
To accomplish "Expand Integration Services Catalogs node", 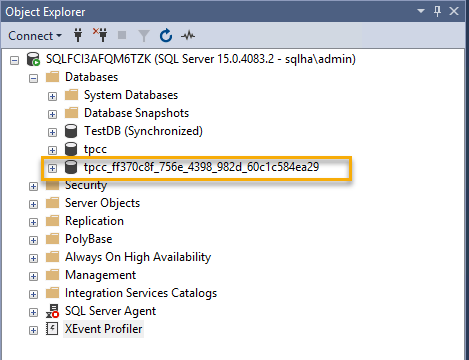I will (x=33, y=294).
